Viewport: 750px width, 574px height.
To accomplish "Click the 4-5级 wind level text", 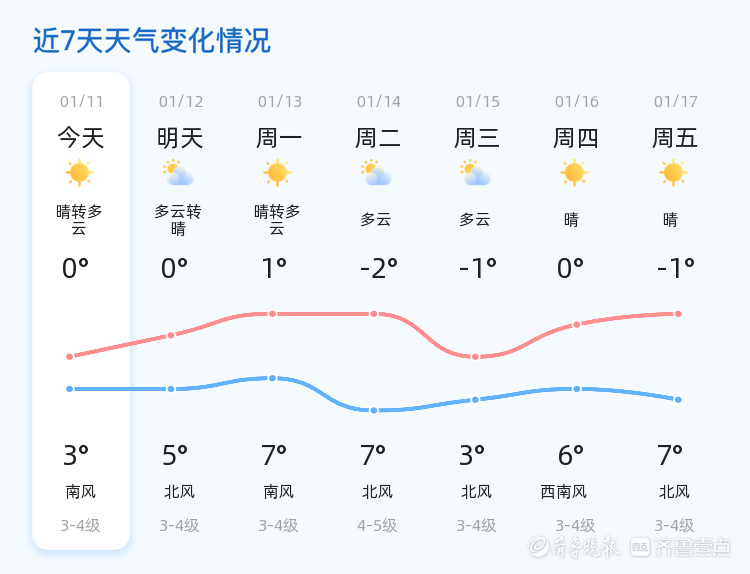I will 377,526.
